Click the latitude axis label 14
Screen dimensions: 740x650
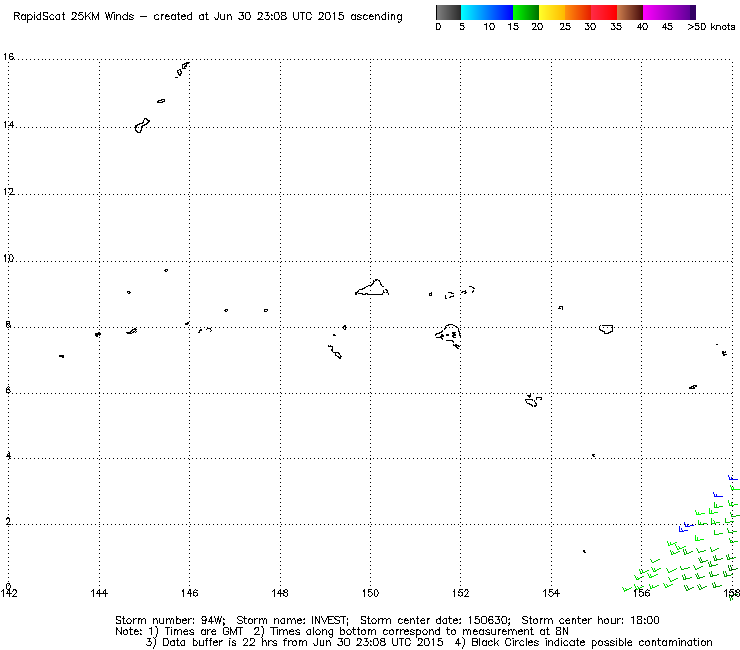[8, 125]
